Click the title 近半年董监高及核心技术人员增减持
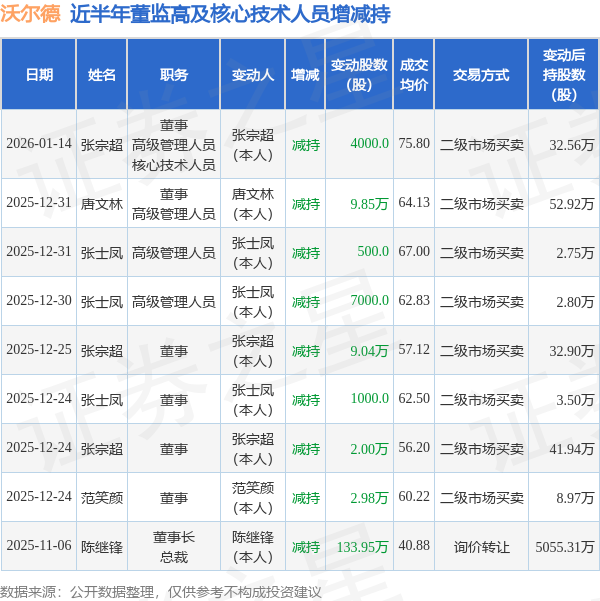The image size is (600, 601). [x=230, y=14]
